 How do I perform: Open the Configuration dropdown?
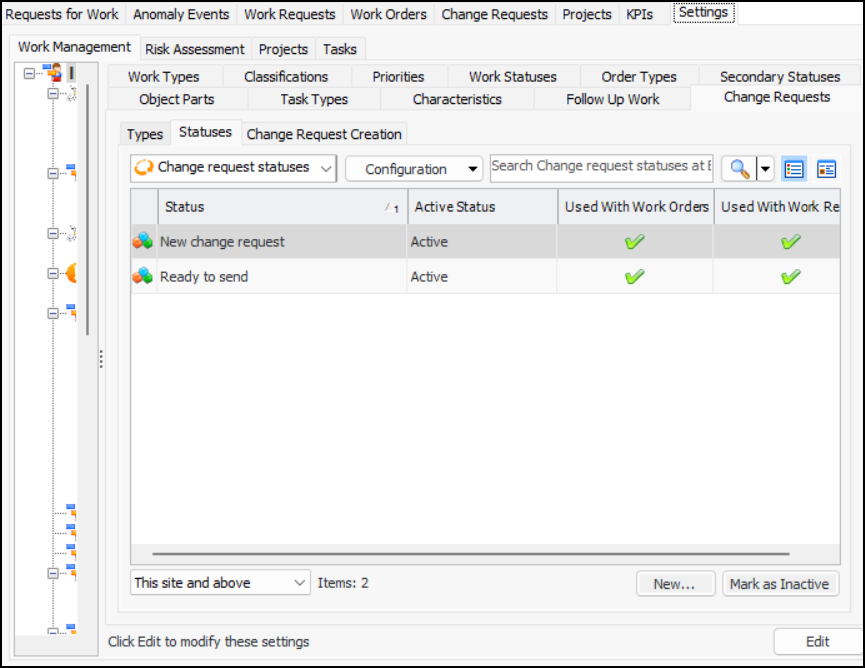click(414, 169)
